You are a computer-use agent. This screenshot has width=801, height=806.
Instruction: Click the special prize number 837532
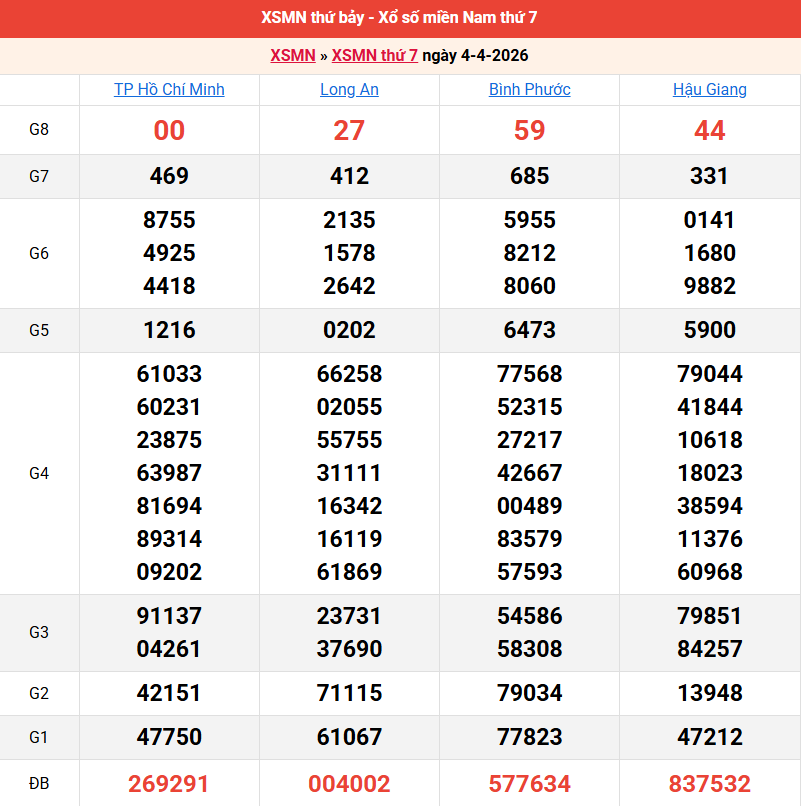tap(709, 783)
